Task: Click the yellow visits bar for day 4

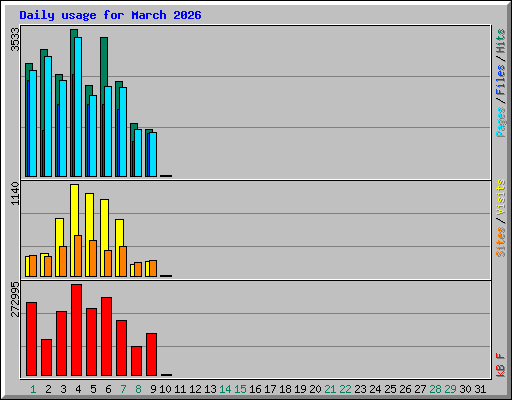Action: click(x=75, y=210)
